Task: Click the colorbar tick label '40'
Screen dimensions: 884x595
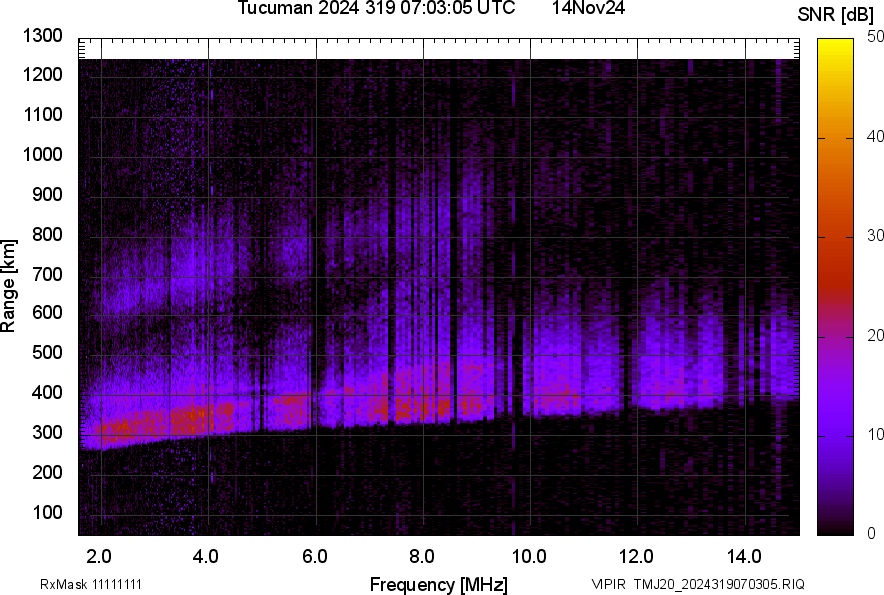Action: tap(875, 136)
